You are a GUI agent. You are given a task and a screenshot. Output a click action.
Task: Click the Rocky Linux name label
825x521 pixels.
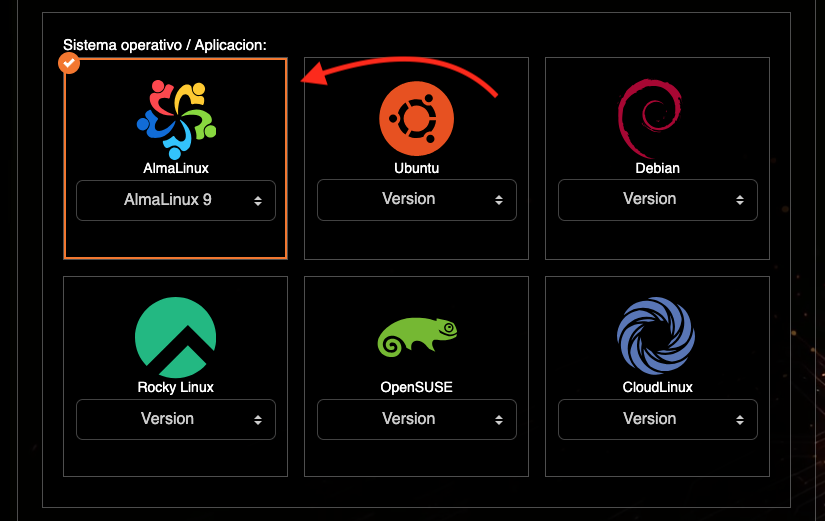click(176, 387)
